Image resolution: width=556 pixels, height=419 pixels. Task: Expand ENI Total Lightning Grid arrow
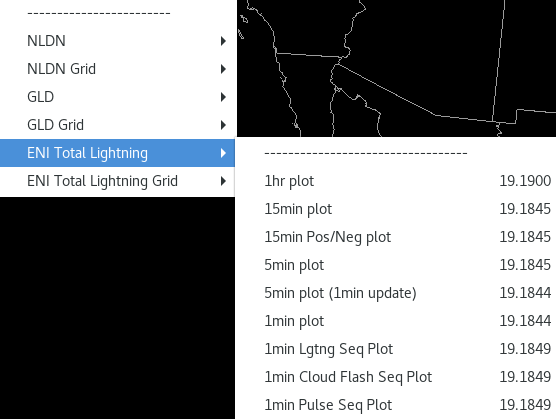tap(223, 181)
